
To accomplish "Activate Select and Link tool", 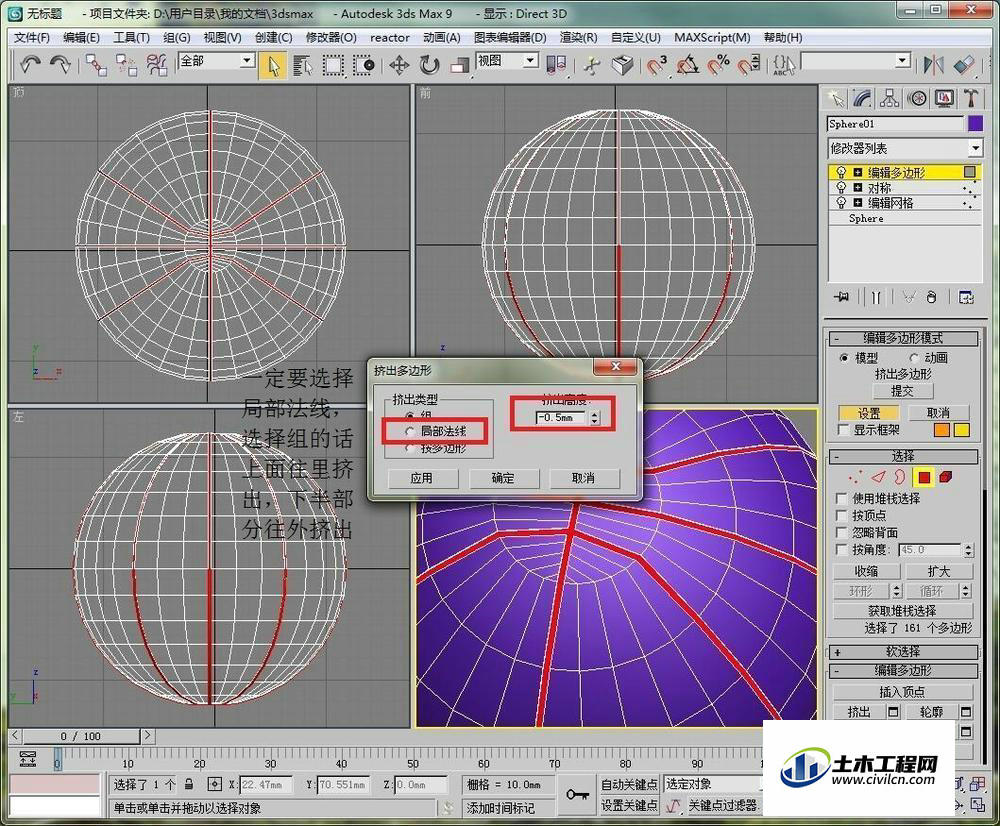I will (96, 64).
